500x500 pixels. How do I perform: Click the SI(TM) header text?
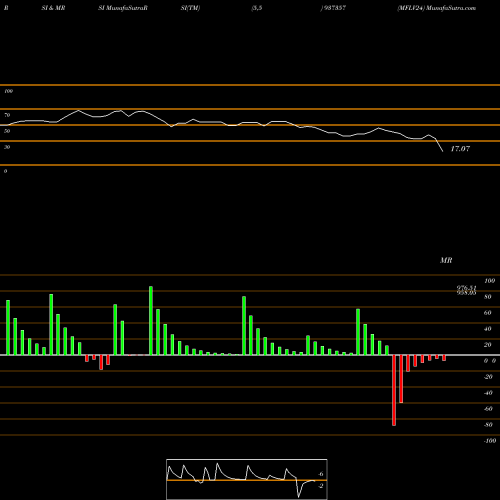pyautogui.click(x=190, y=8)
